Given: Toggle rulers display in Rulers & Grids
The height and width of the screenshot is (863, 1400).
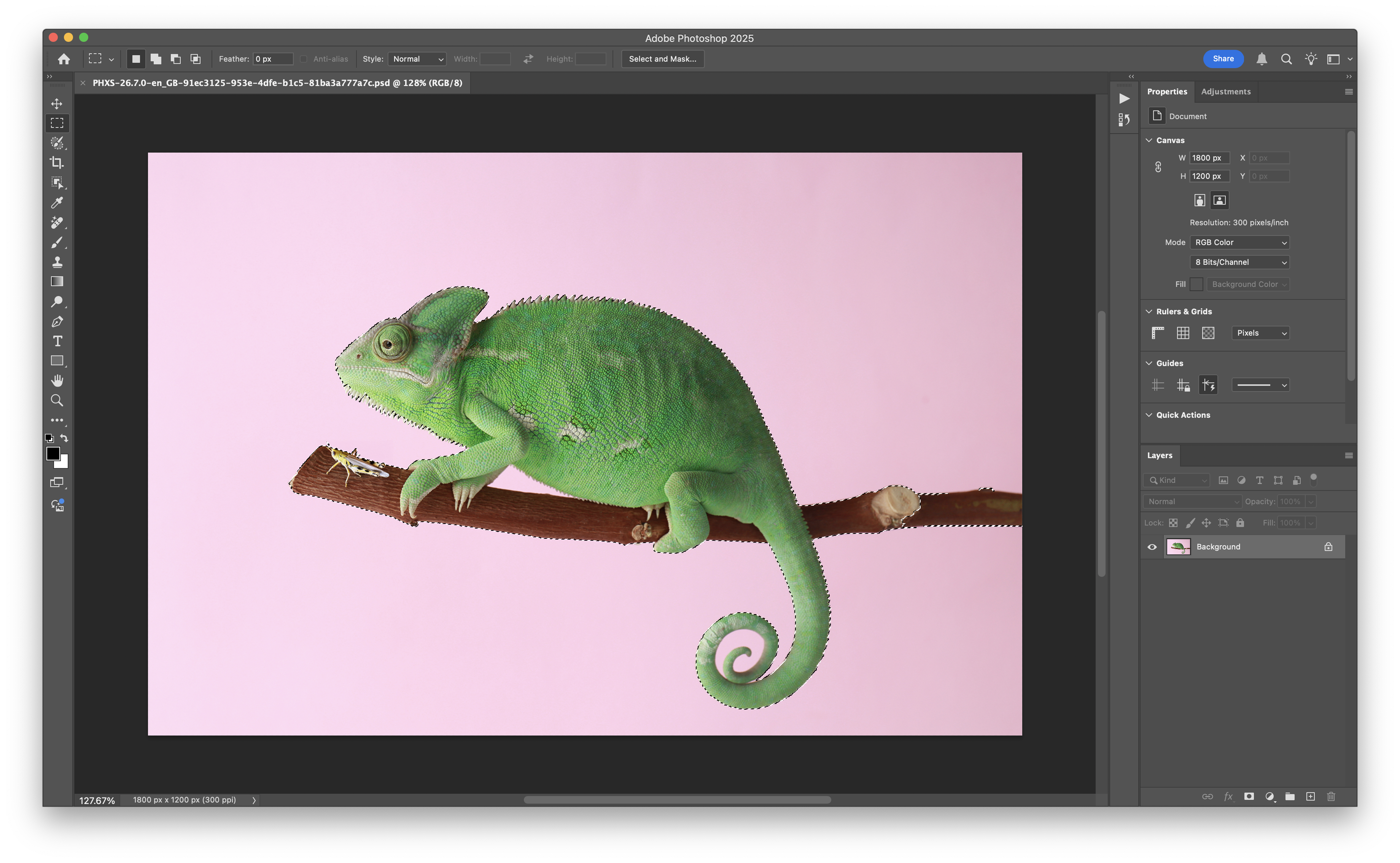Looking at the screenshot, I should tap(1158, 333).
